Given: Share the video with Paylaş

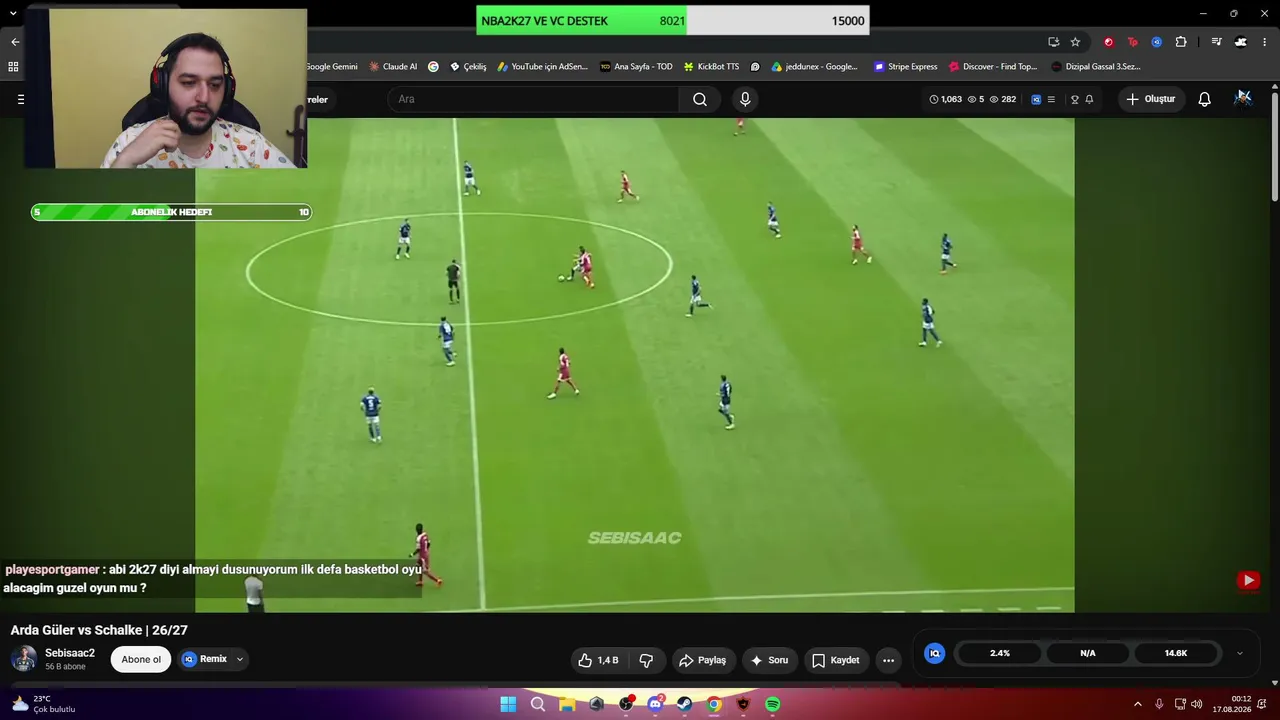Looking at the screenshot, I should pyautogui.click(x=703, y=660).
